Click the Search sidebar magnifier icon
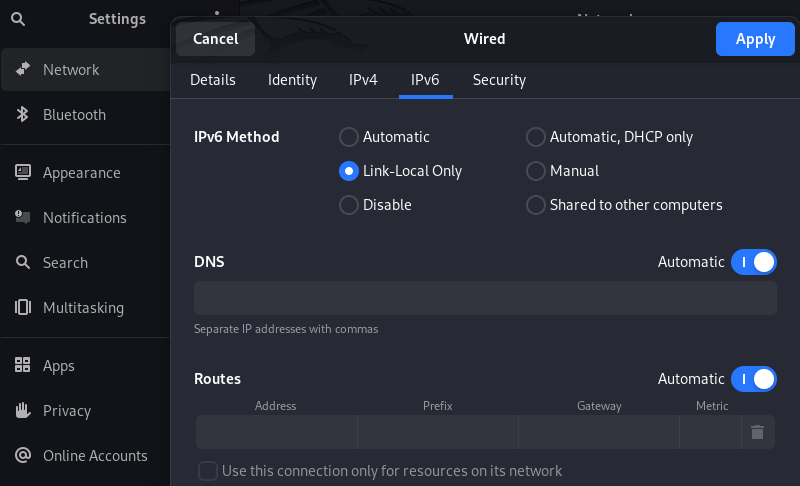The height and width of the screenshot is (486, 800). coord(22,262)
